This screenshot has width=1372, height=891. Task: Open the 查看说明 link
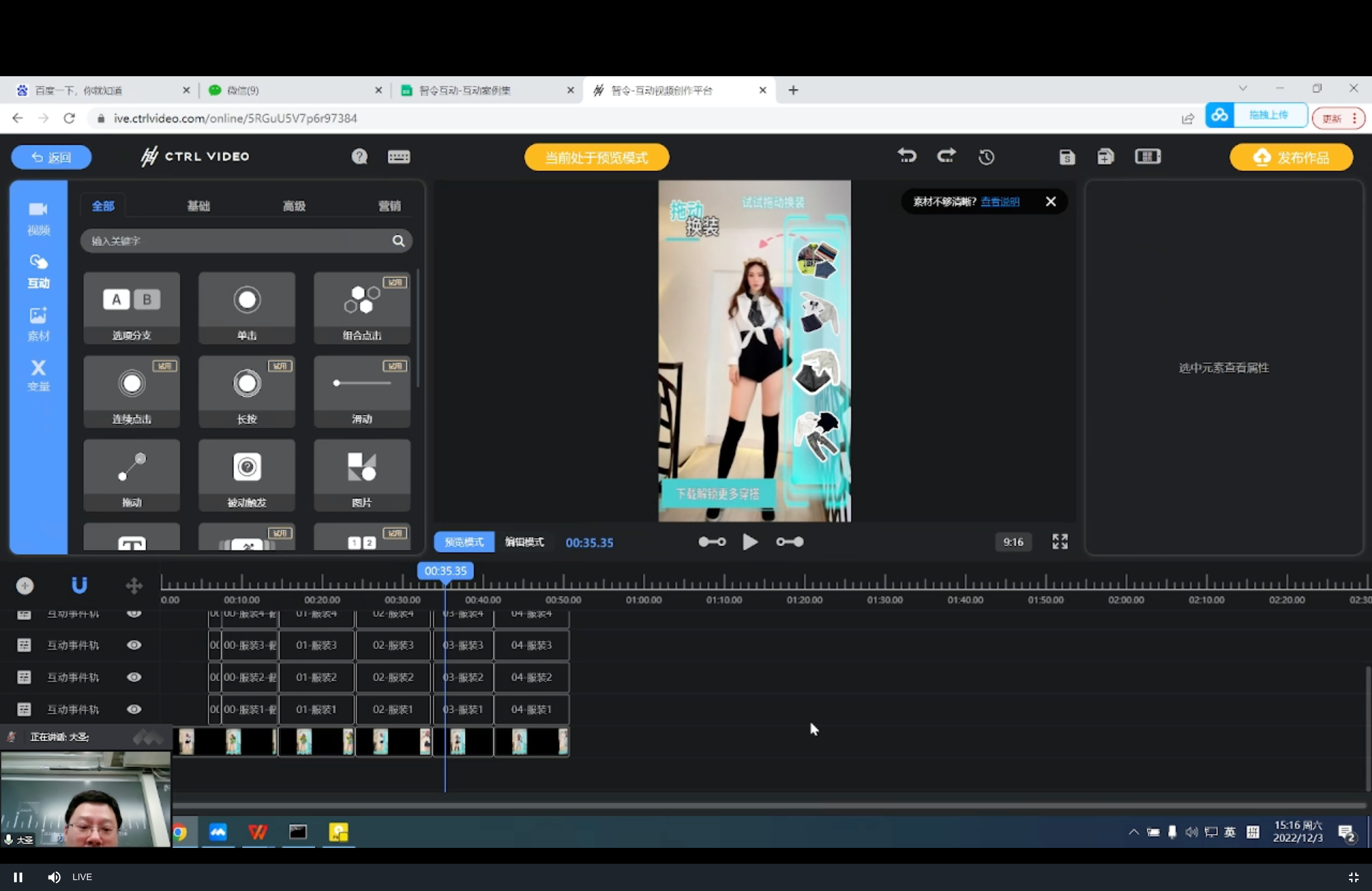click(1000, 202)
